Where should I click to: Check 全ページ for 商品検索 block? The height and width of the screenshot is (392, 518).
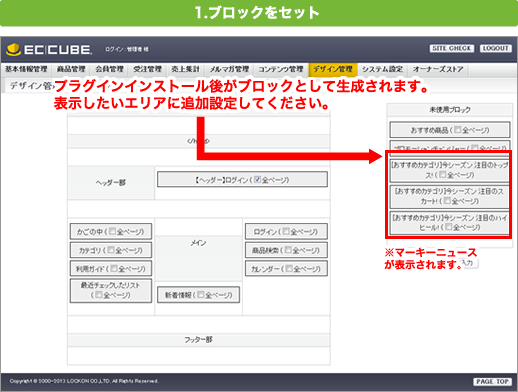pyautogui.click(x=288, y=250)
